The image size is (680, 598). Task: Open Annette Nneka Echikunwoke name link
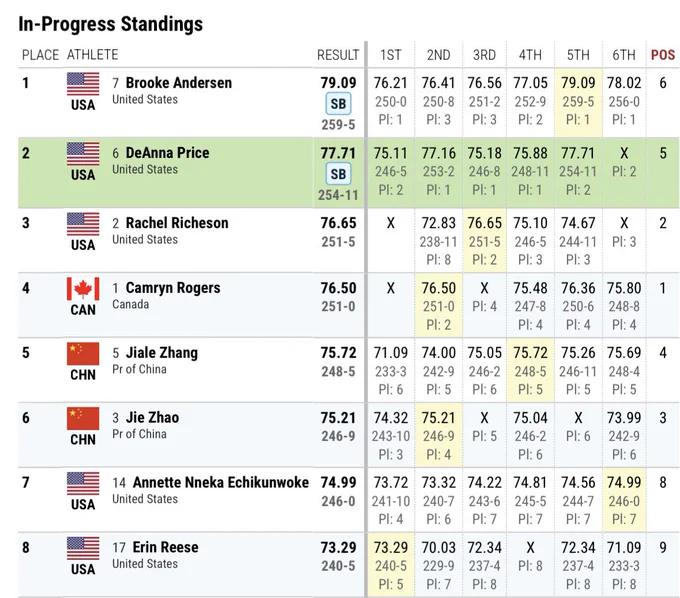tap(221, 482)
